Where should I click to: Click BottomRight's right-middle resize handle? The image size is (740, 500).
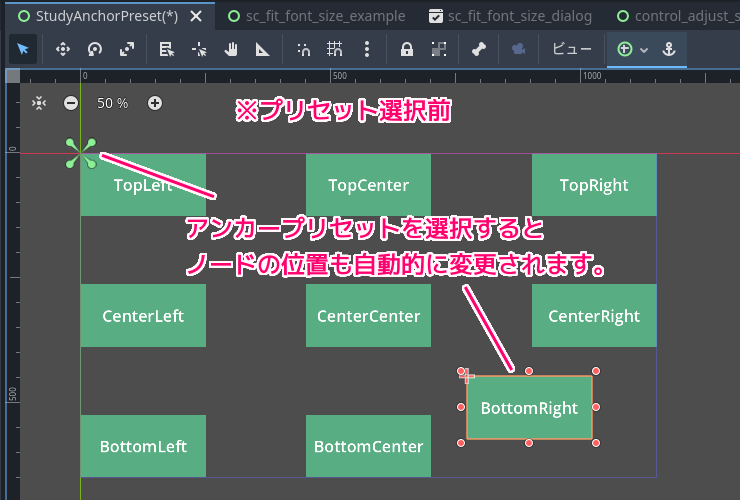pos(596,407)
